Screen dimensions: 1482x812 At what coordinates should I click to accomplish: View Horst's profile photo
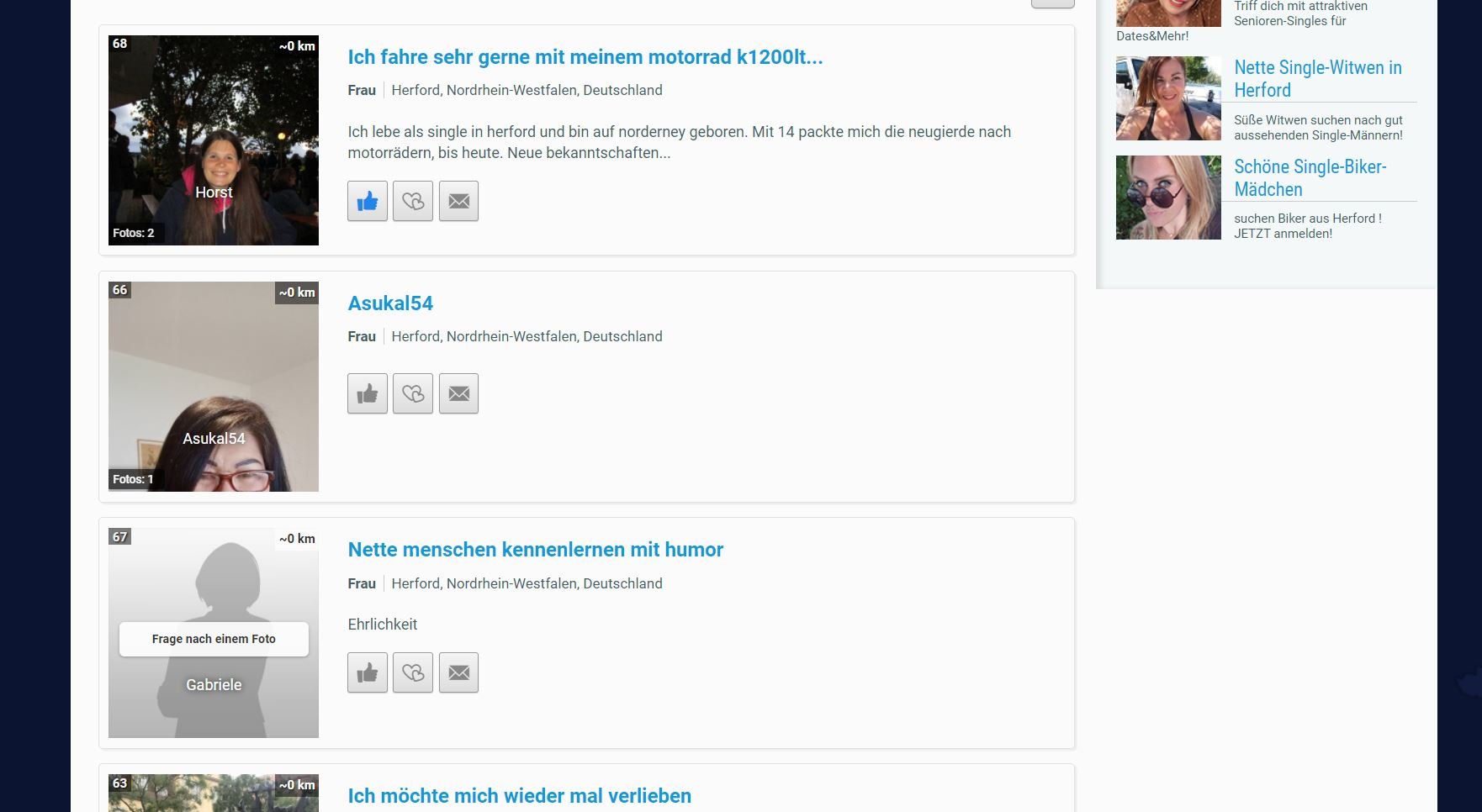(214, 140)
